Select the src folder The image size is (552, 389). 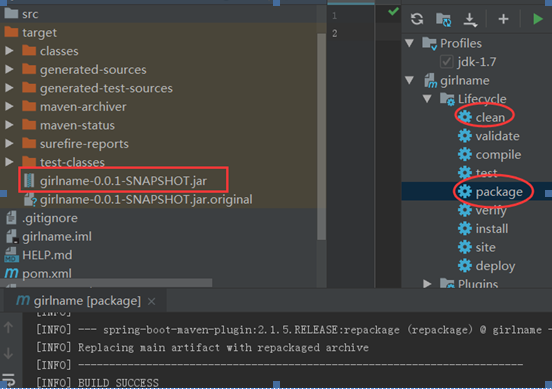(x=30, y=14)
